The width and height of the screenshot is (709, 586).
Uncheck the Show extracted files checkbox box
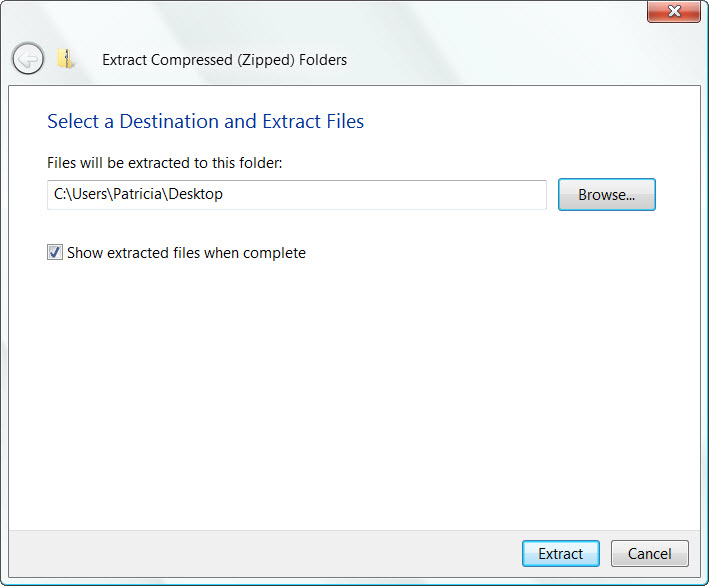pos(55,252)
